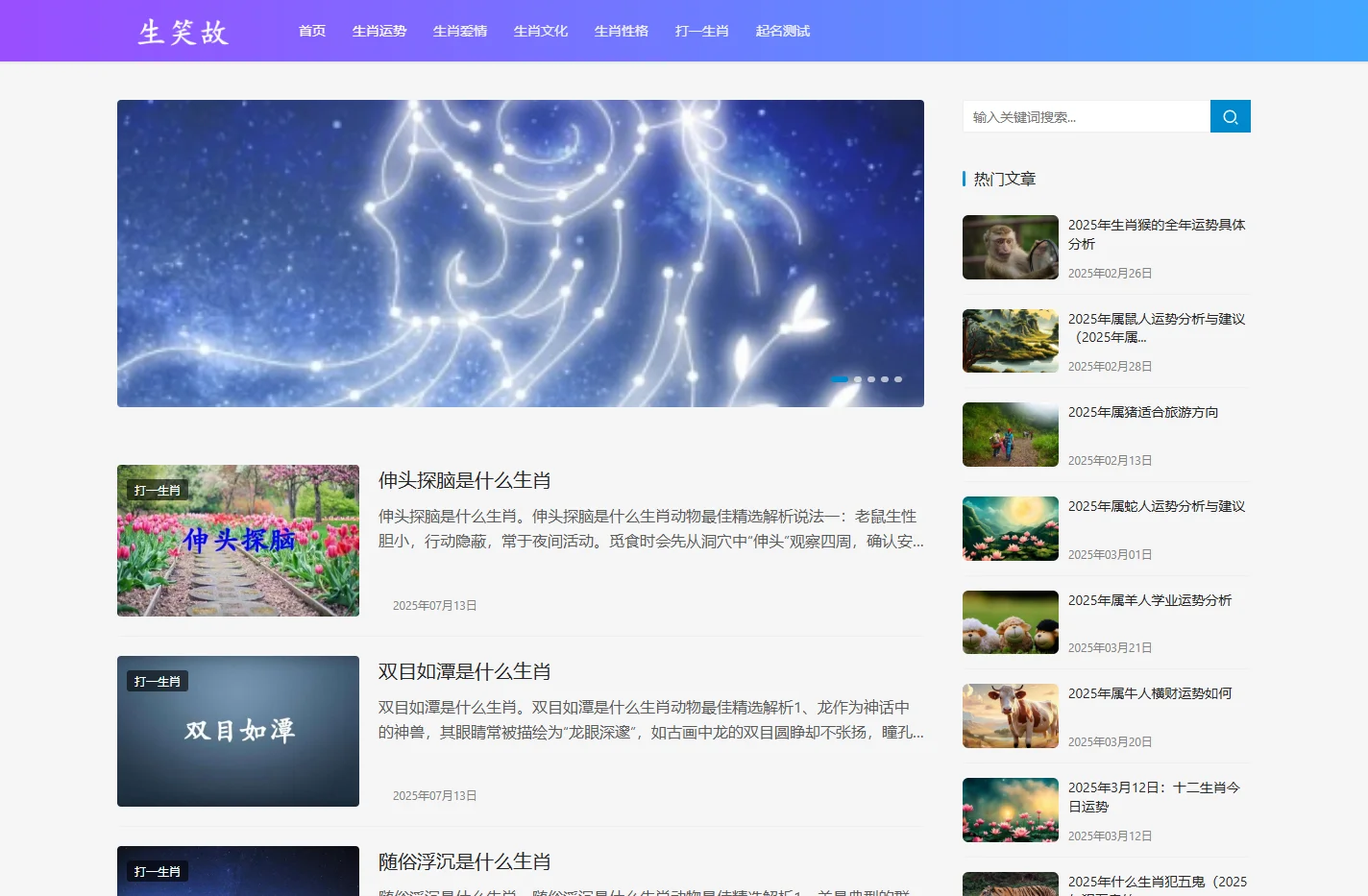This screenshot has height=896, width=1368.
Task: Open 2025年生肖猴的全年运势具体分析
Action: coord(1157,234)
